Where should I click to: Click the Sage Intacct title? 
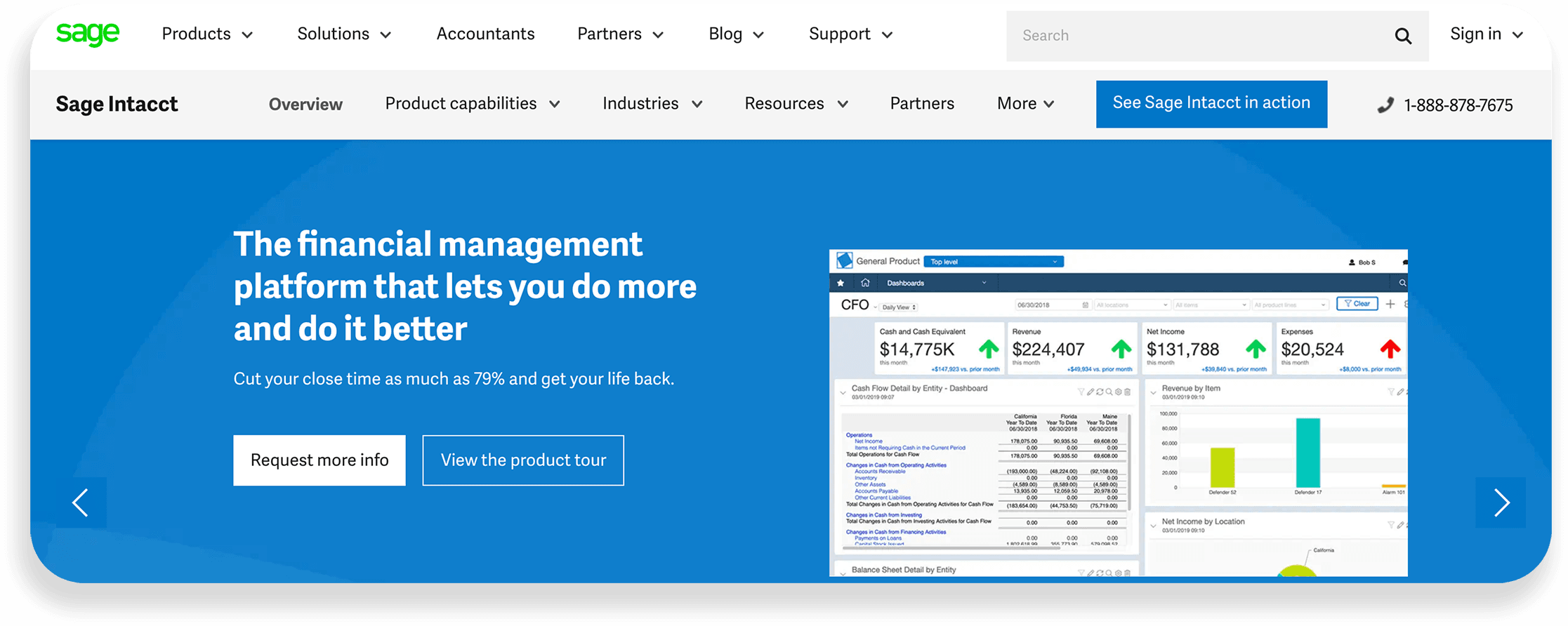(x=117, y=105)
